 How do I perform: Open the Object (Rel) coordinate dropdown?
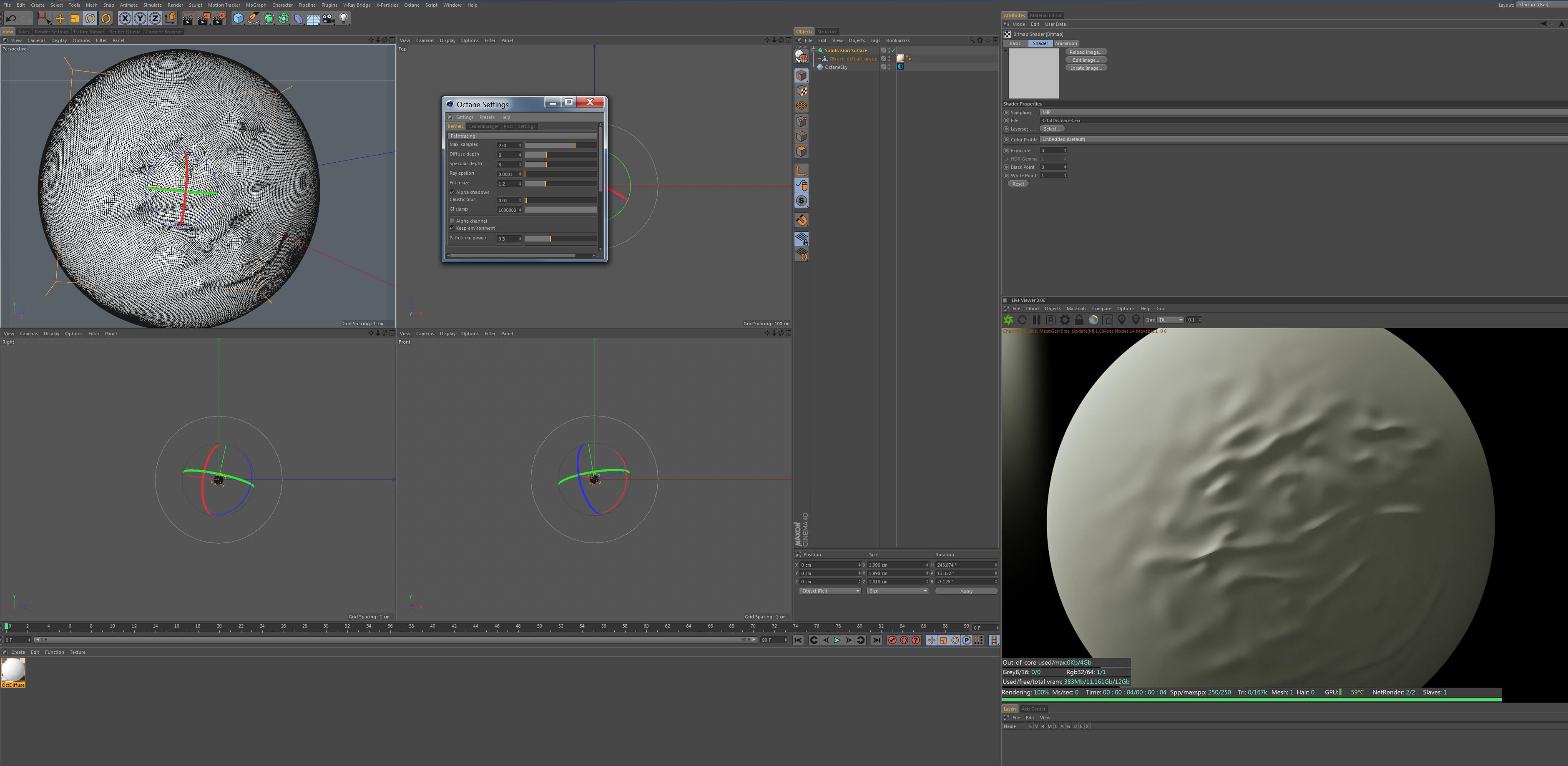829,591
